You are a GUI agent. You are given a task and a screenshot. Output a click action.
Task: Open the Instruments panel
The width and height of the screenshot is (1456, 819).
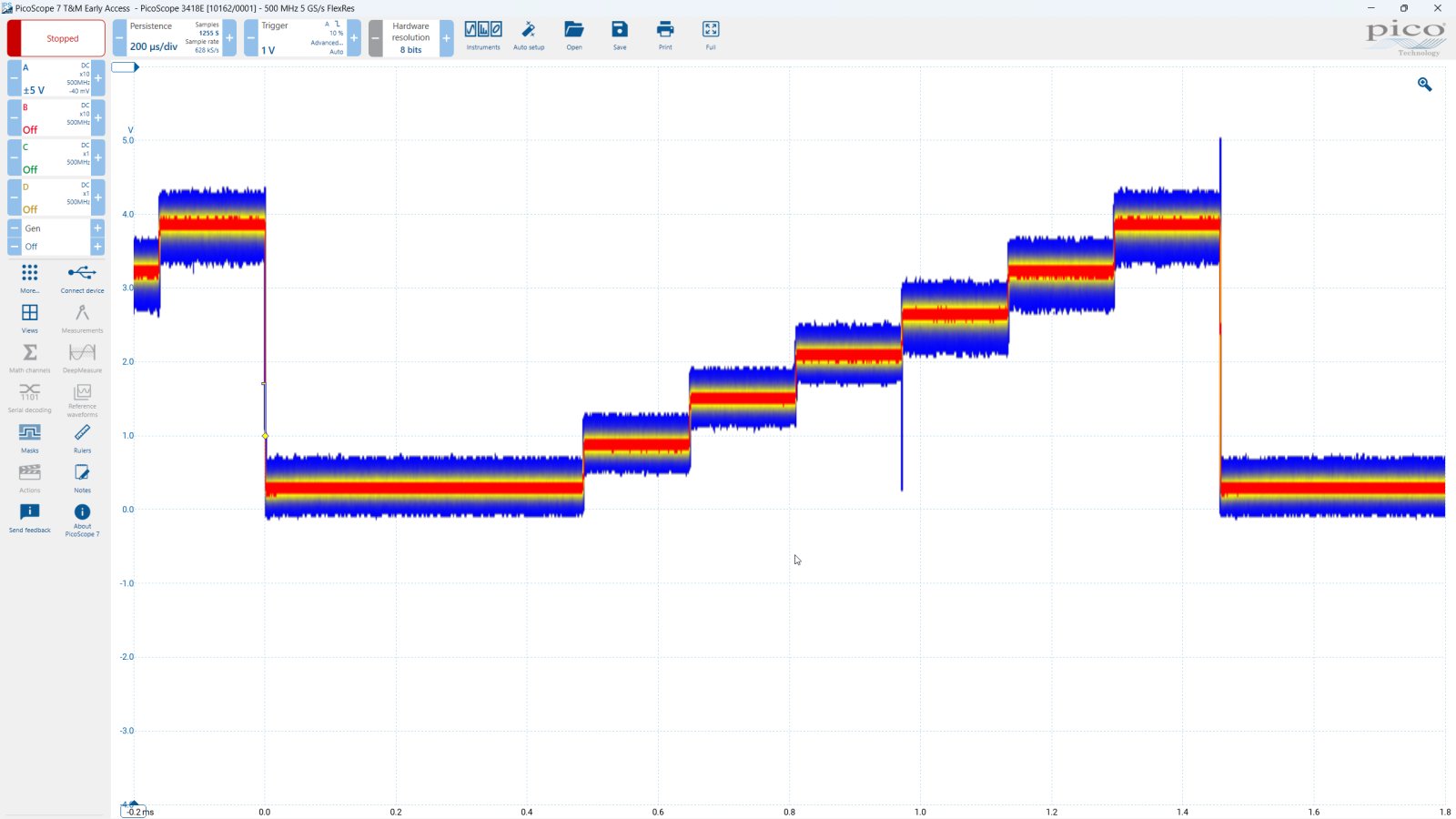pos(483,35)
